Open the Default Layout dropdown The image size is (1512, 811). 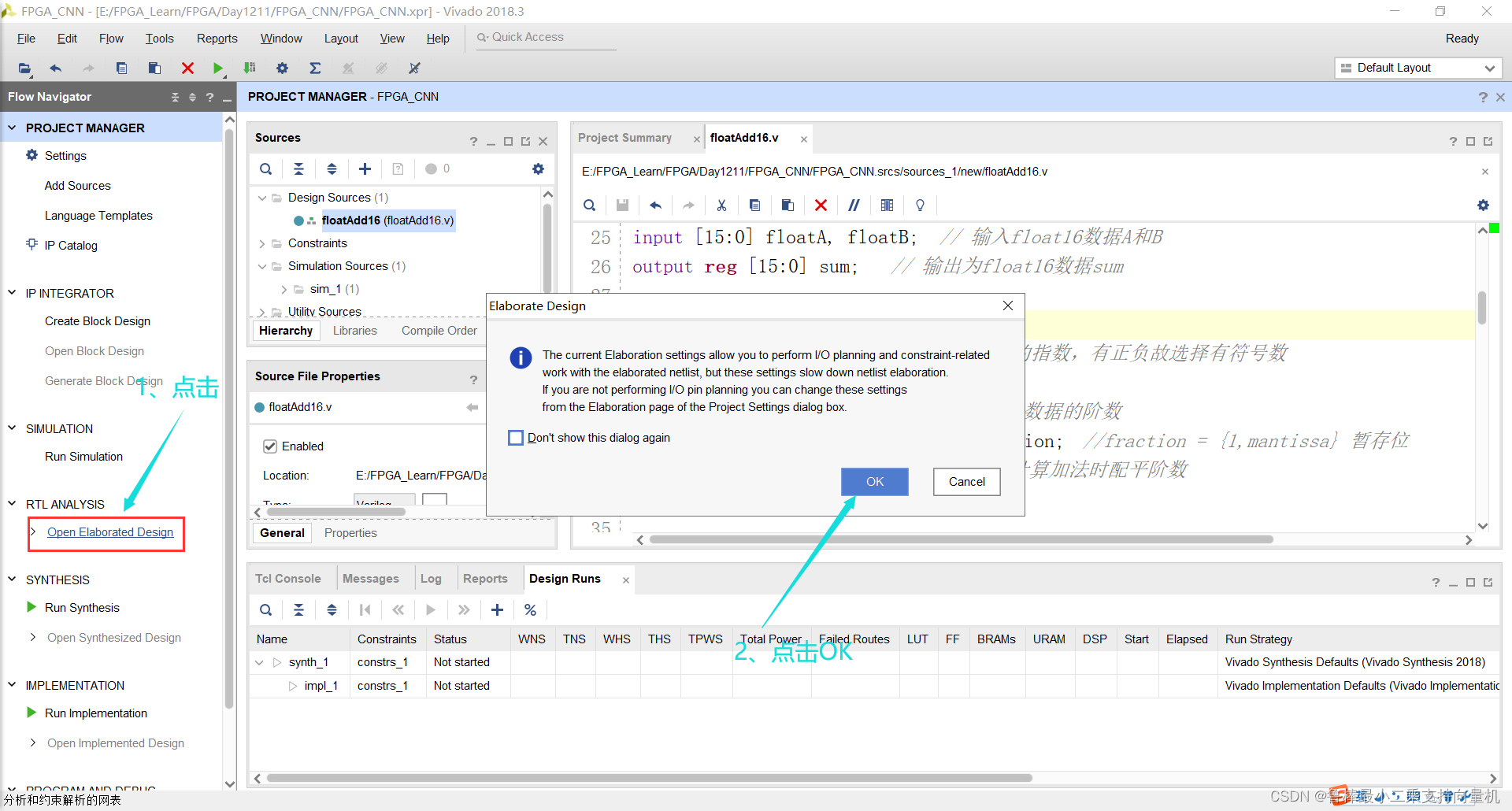(1418, 68)
